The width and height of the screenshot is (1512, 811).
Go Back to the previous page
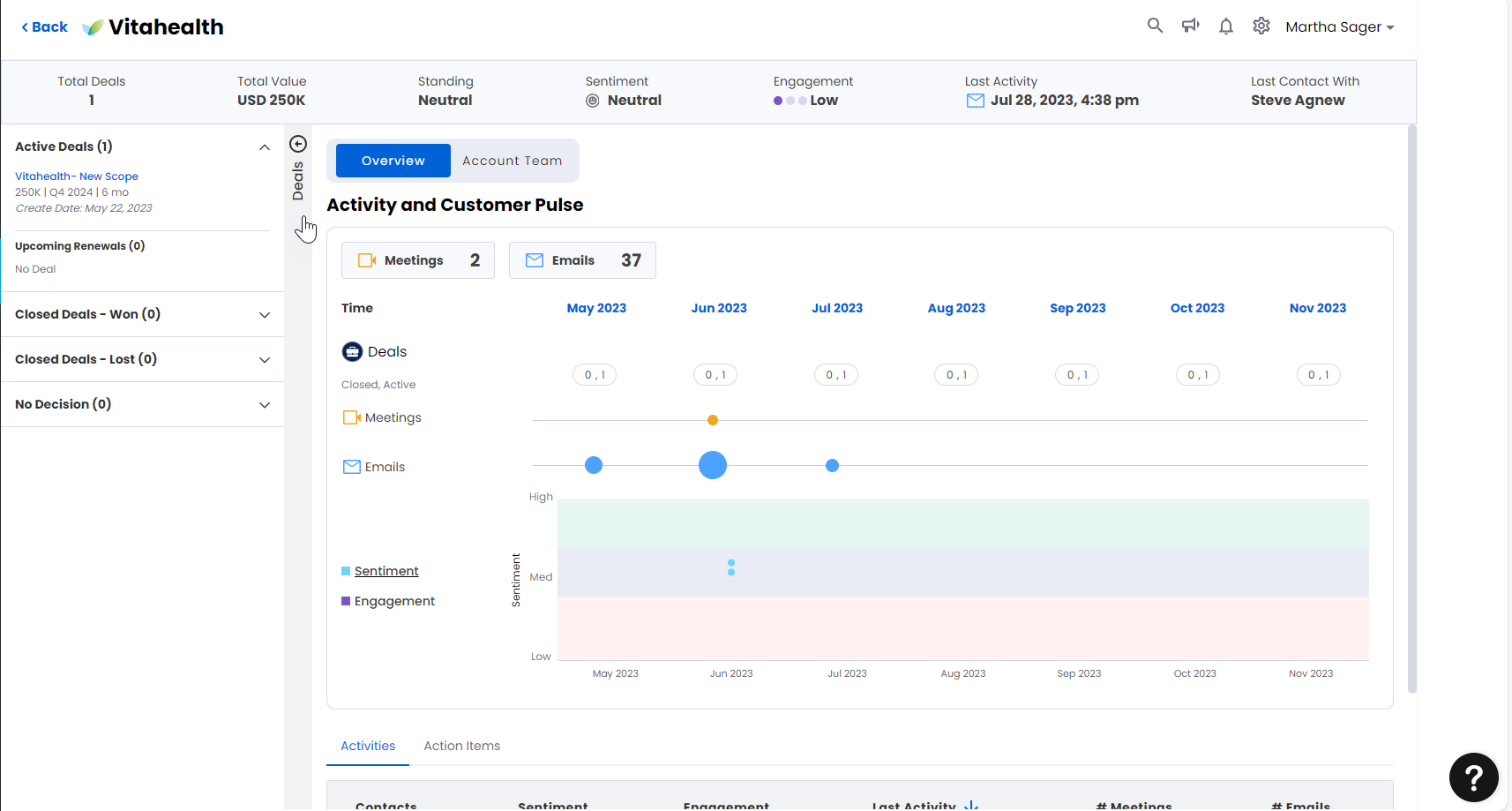click(x=44, y=26)
